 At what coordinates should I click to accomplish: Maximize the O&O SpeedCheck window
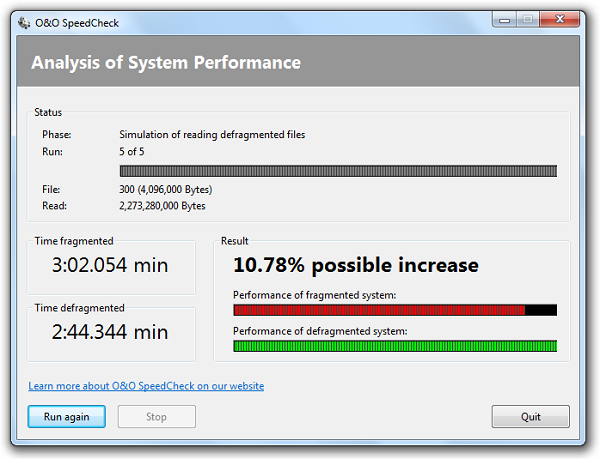[x=526, y=17]
